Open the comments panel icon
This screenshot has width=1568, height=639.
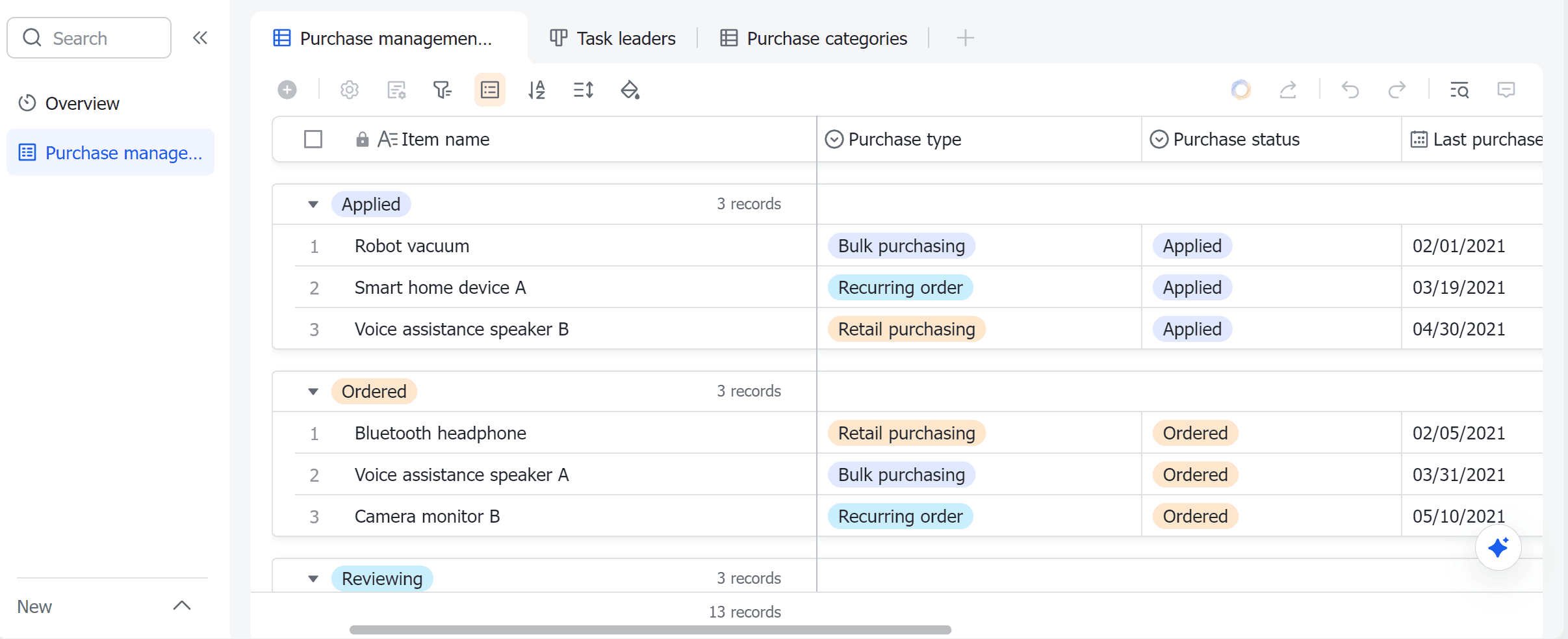tap(1506, 90)
